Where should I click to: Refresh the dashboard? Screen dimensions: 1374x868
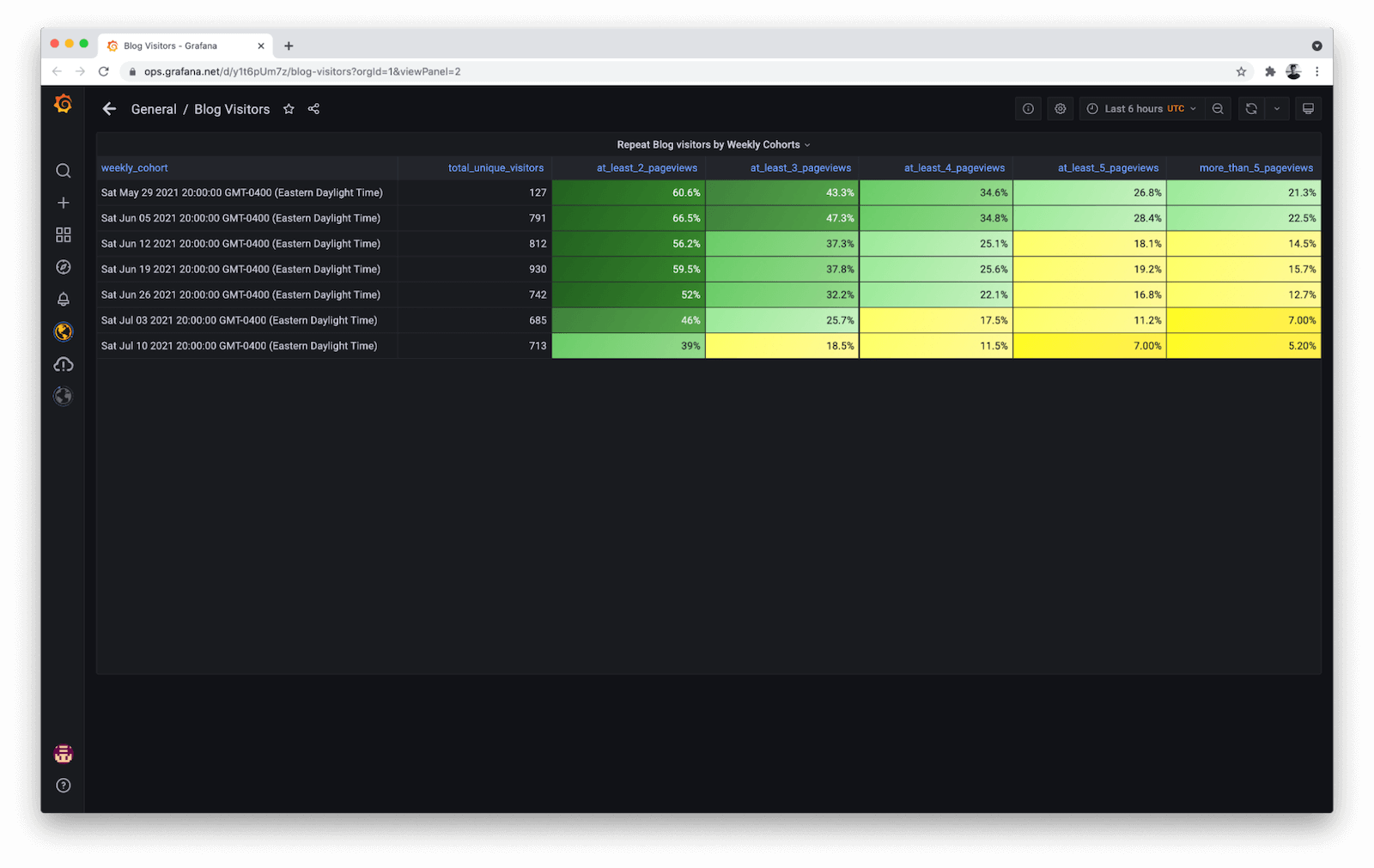pyautogui.click(x=1250, y=108)
